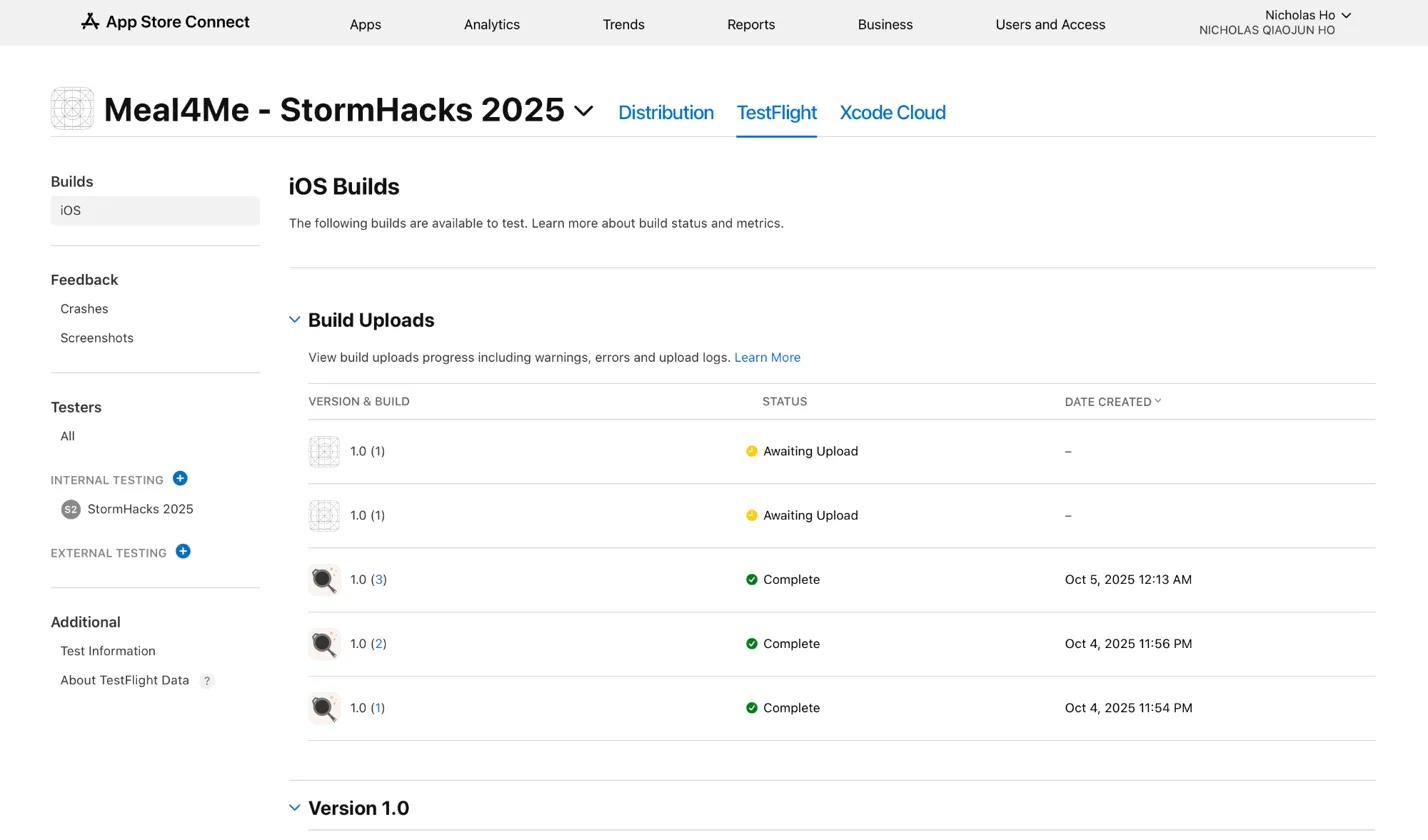The width and height of the screenshot is (1428, 840).
Task: Go to Trends page
Action: coord(624,24)
